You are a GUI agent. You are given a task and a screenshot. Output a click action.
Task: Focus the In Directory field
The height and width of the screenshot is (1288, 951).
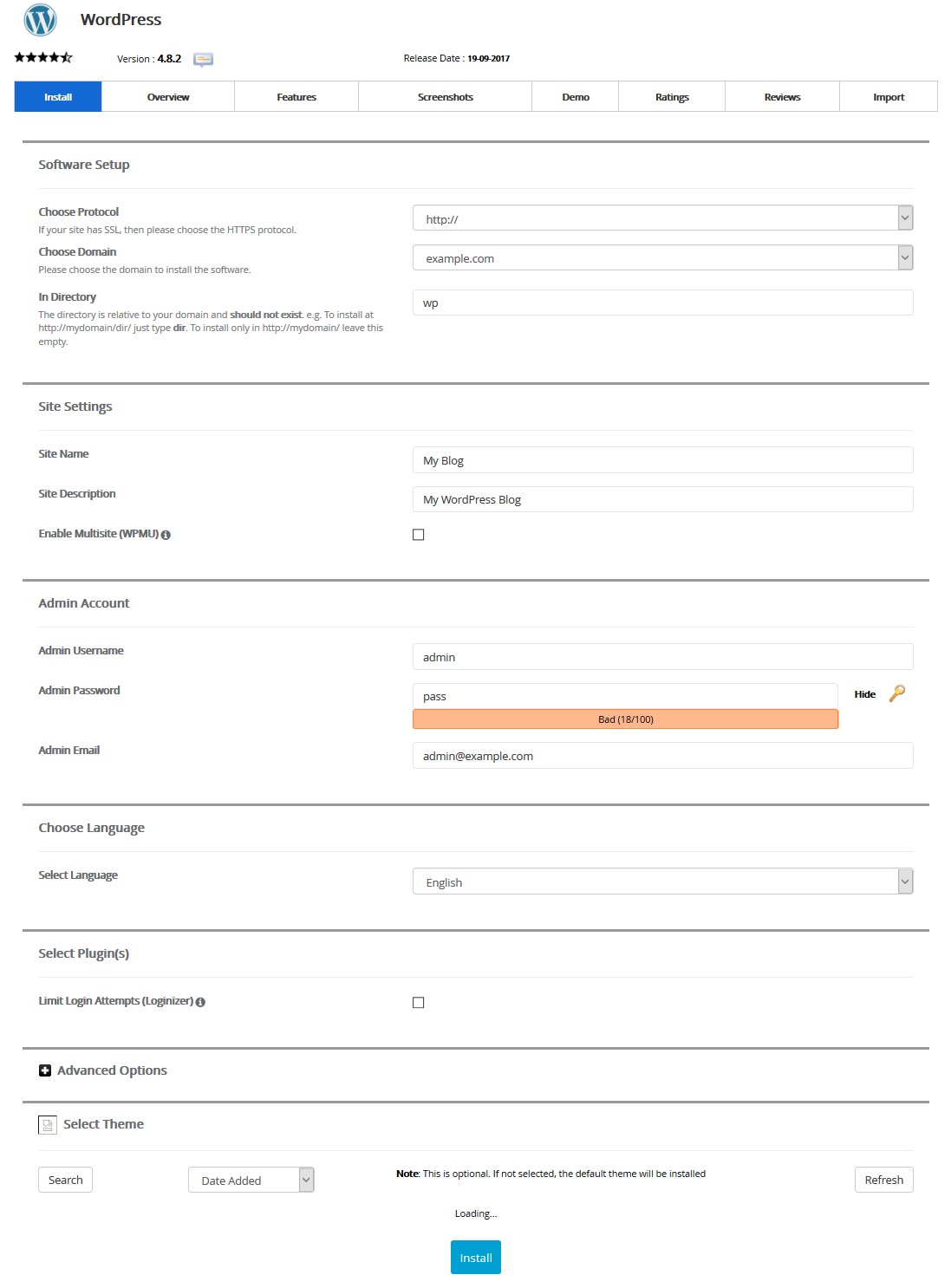[x=663, y=302]
